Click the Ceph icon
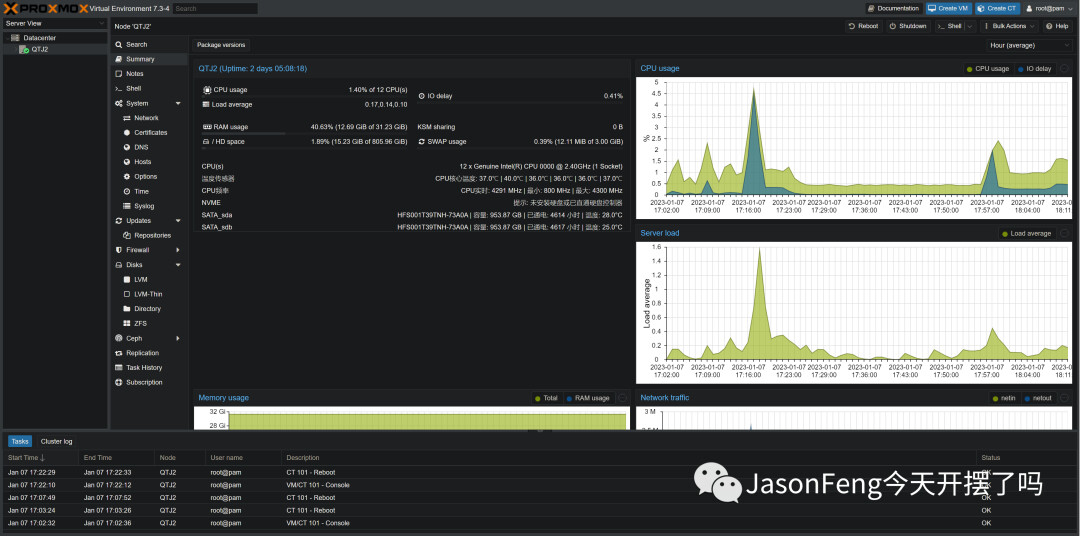Image resolution: width=1080 pixels, height=536 pixels. click(x=118, y=338)
